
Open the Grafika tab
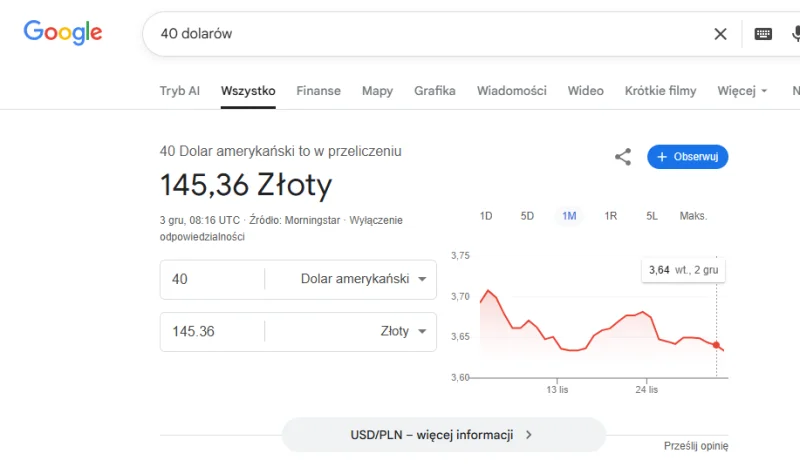pyautogui.click(x=435, y=91)
